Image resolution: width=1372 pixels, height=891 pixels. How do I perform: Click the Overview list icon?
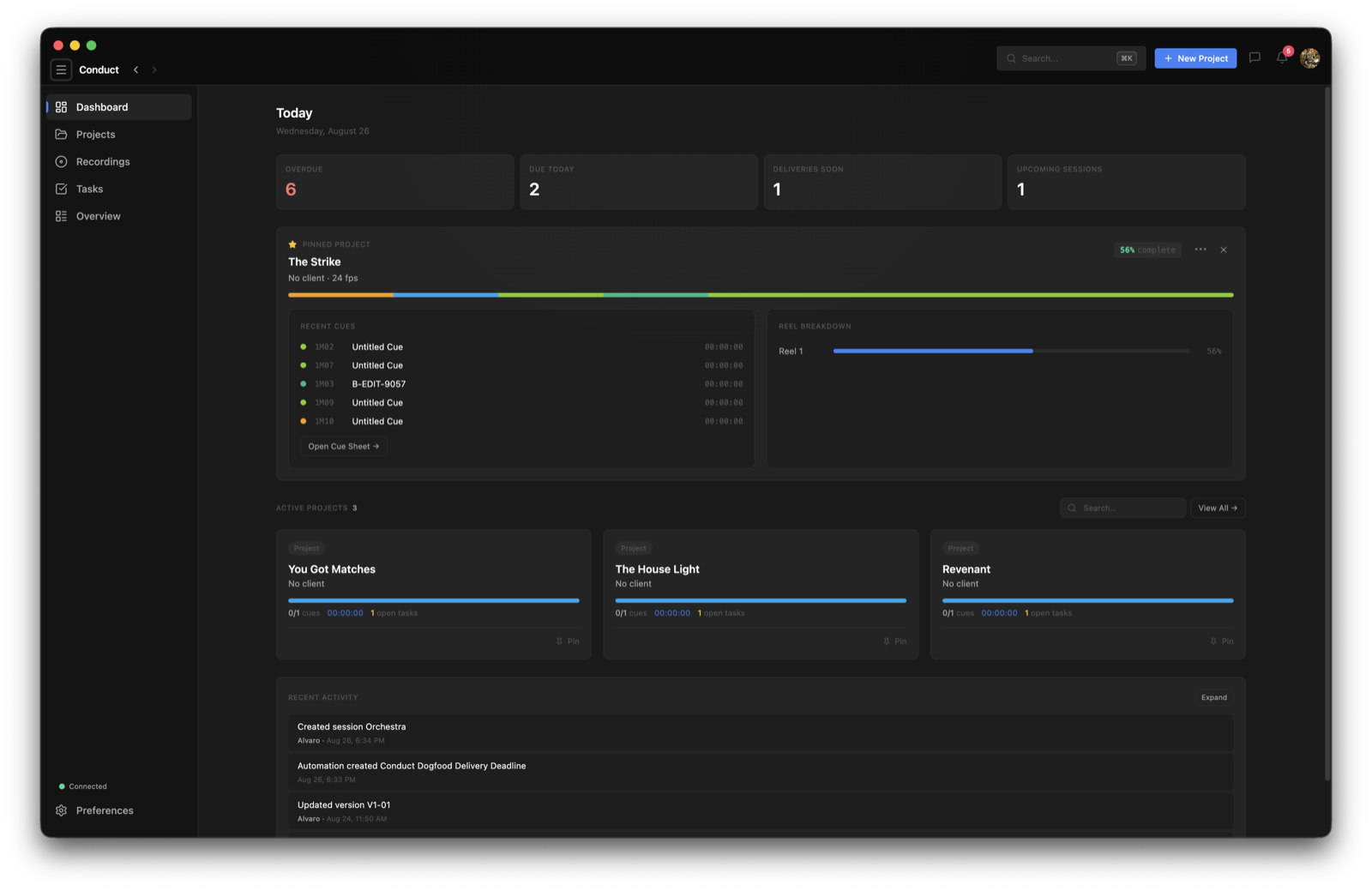[x=61, y=216]
